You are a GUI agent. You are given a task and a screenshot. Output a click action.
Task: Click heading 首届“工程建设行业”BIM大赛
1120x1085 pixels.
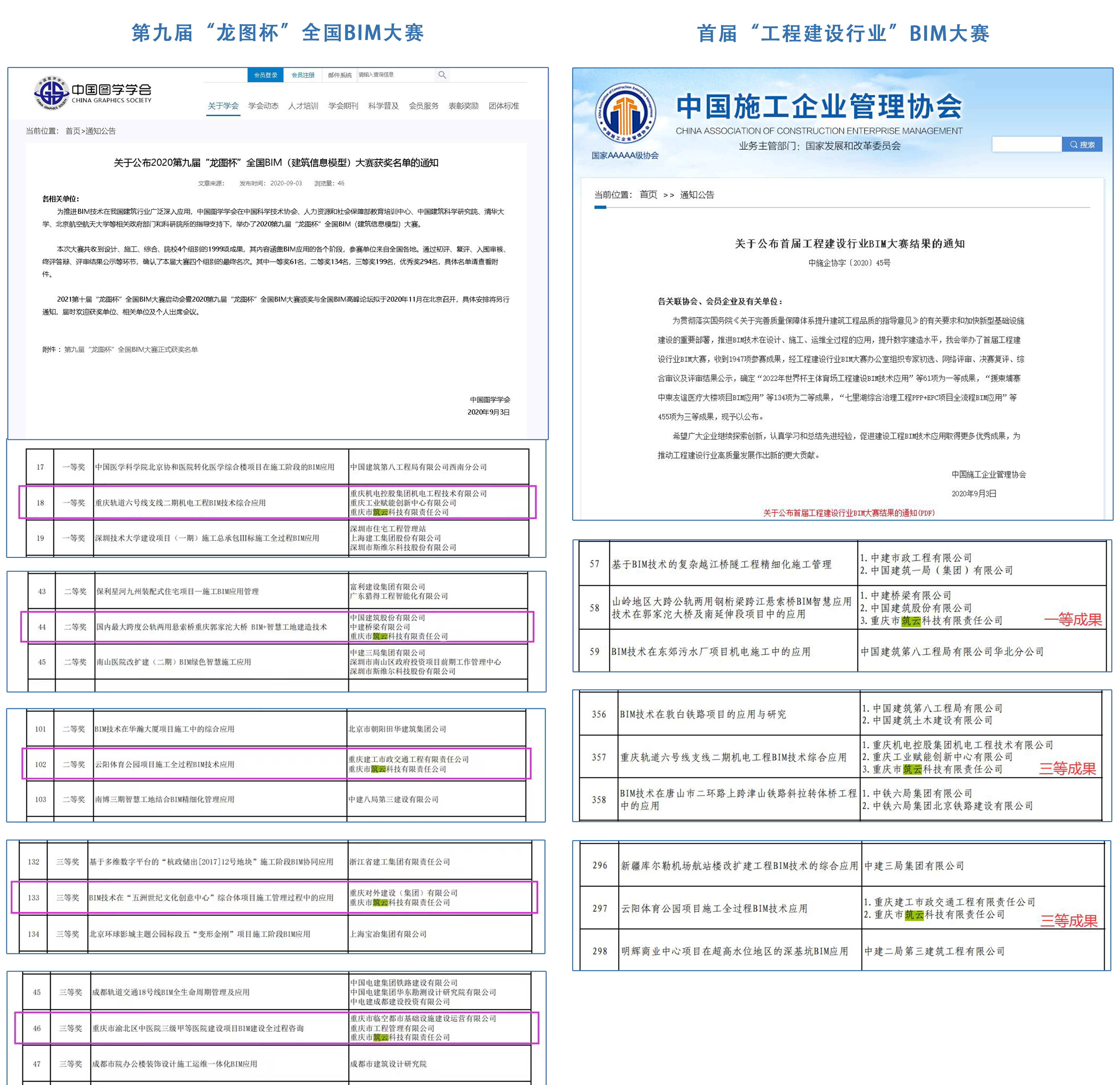point(843,33)
